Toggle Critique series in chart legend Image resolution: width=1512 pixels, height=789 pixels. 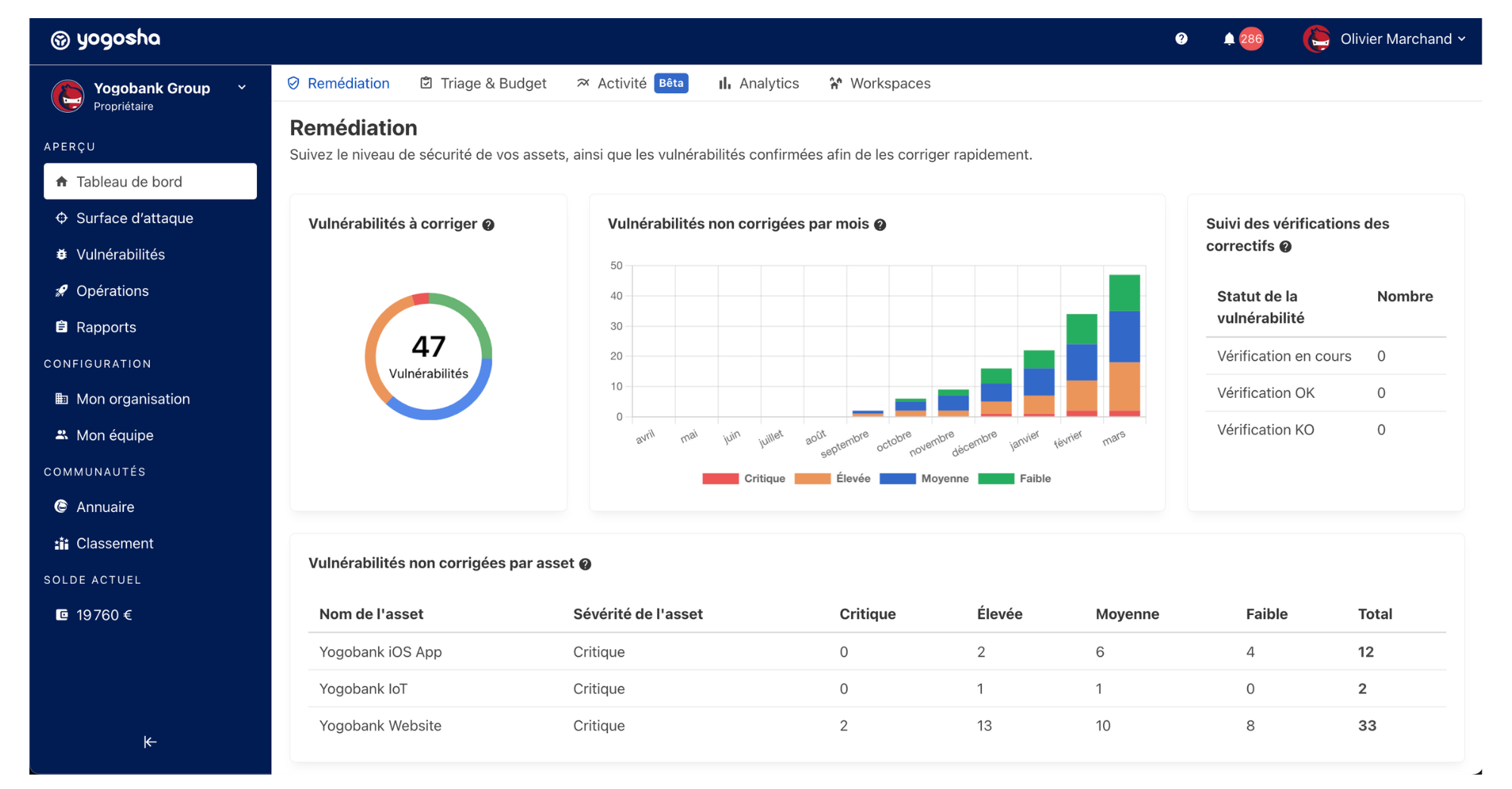click(x=744, y=479)
